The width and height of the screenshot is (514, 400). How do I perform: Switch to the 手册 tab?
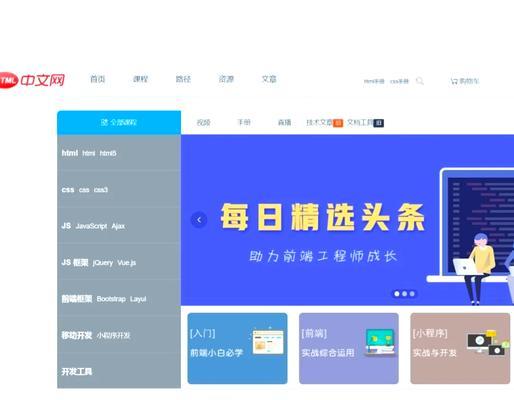click(244, 122)
